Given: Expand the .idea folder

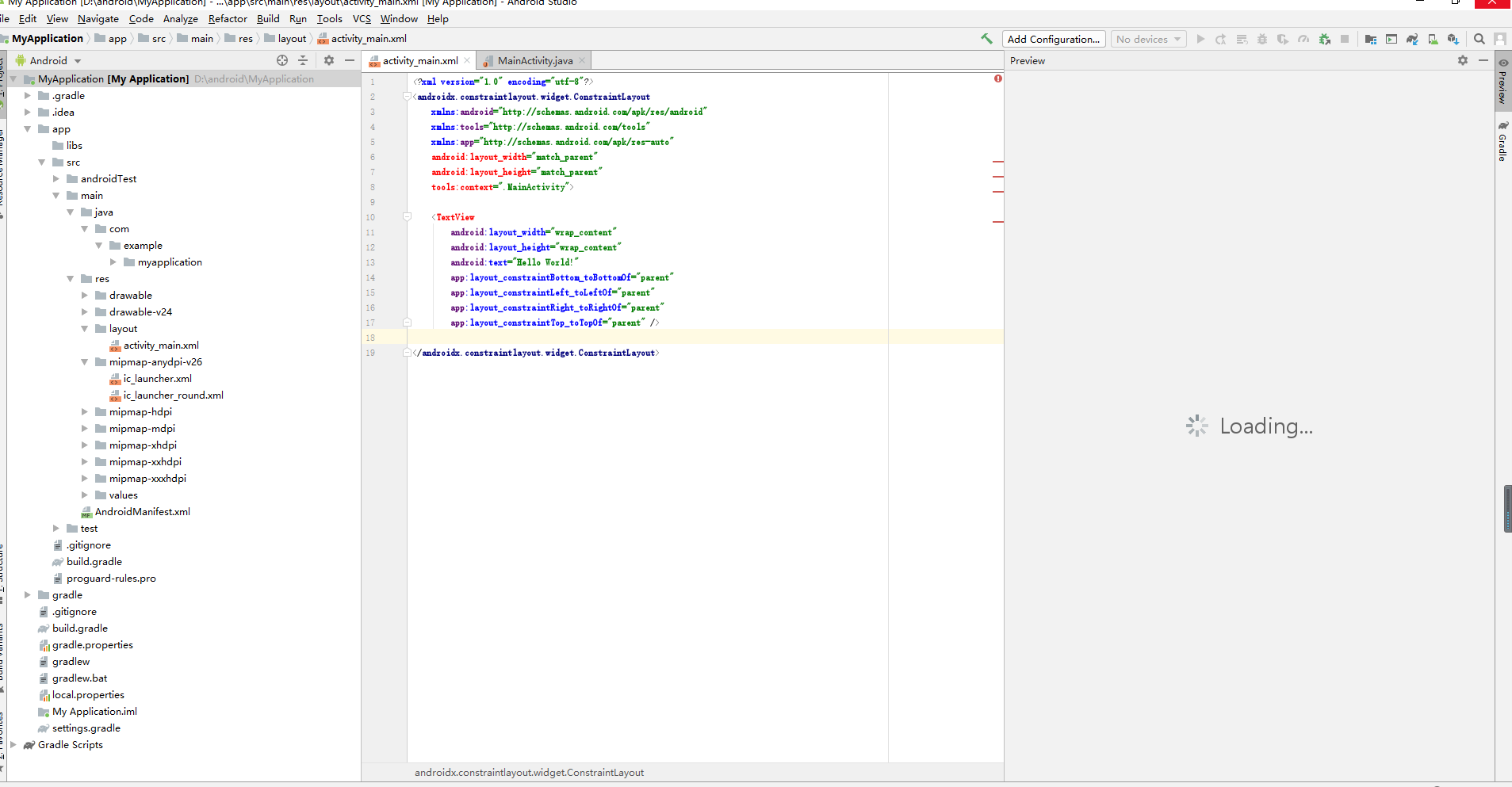Looking at the screenshot, I should click(x=28, y=112).
